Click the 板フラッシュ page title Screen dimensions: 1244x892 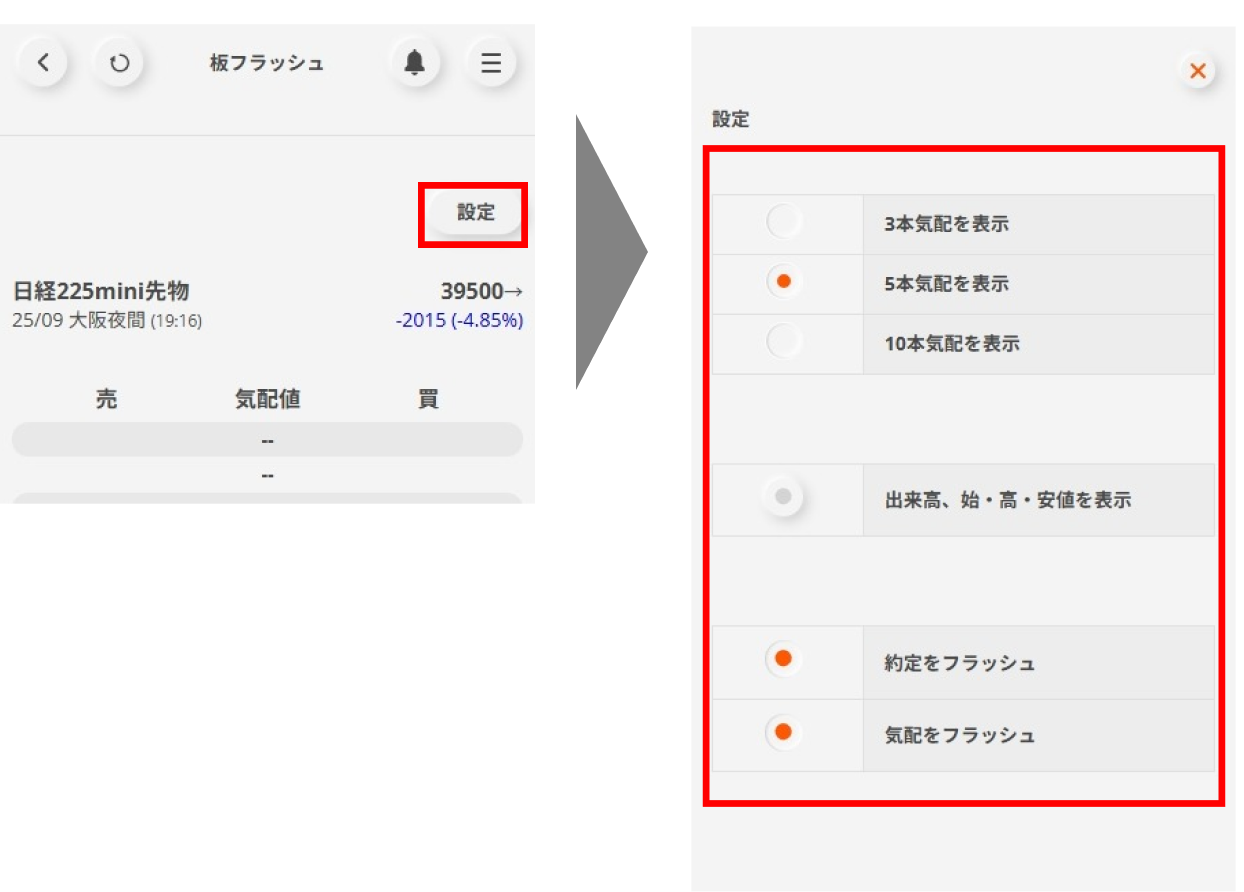tap(266, 63)
